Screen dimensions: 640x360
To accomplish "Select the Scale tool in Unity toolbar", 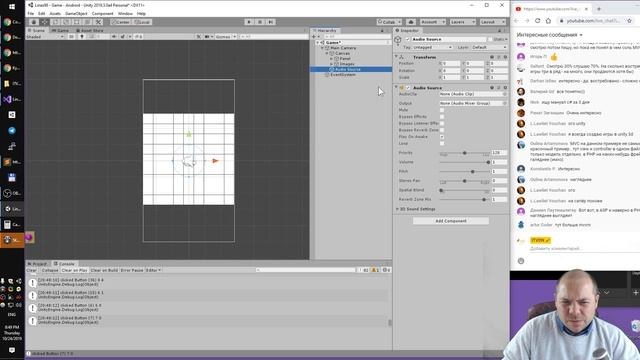I will click(x=66, y=22).
